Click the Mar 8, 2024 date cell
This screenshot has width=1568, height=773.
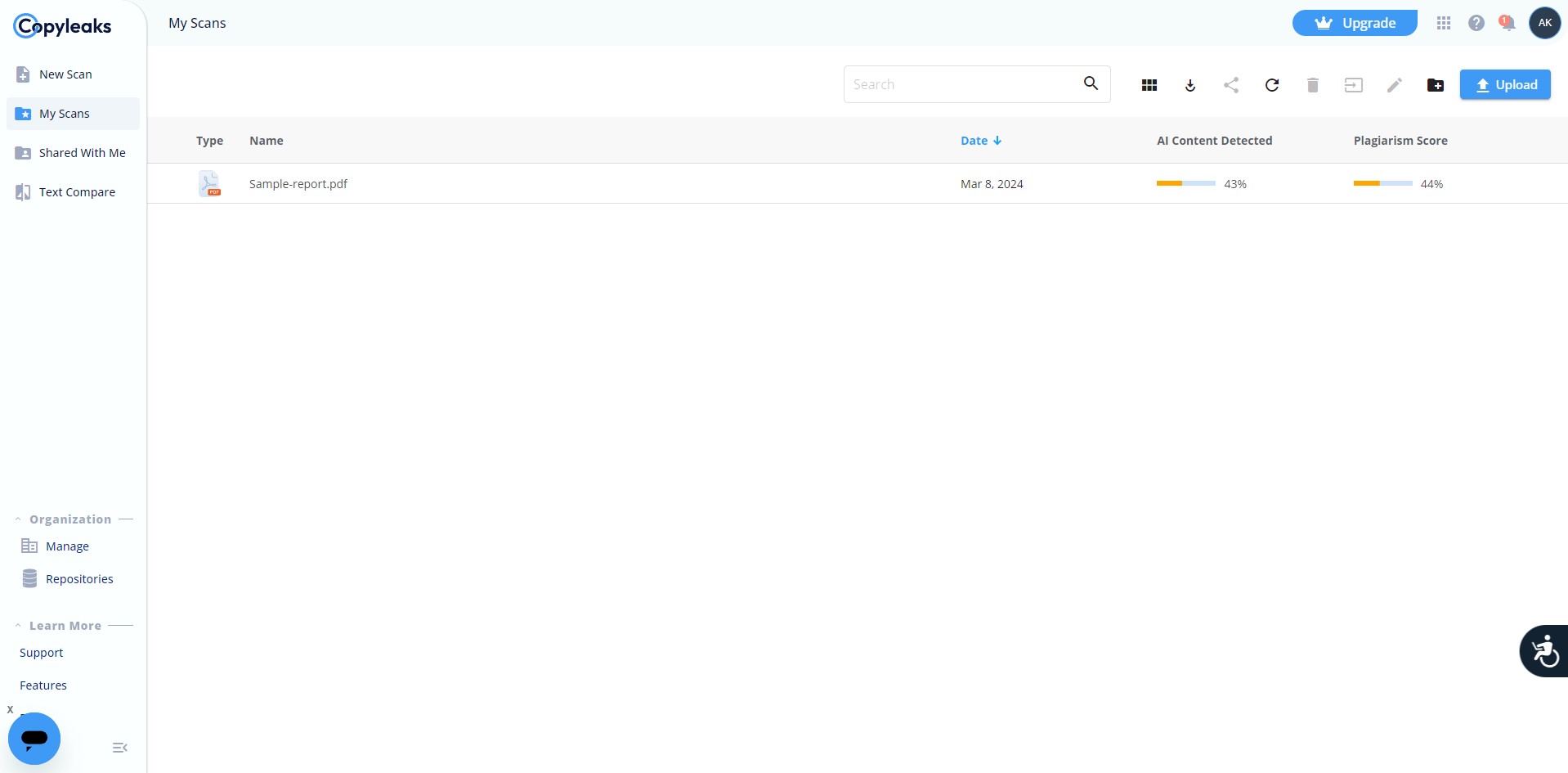992,184
